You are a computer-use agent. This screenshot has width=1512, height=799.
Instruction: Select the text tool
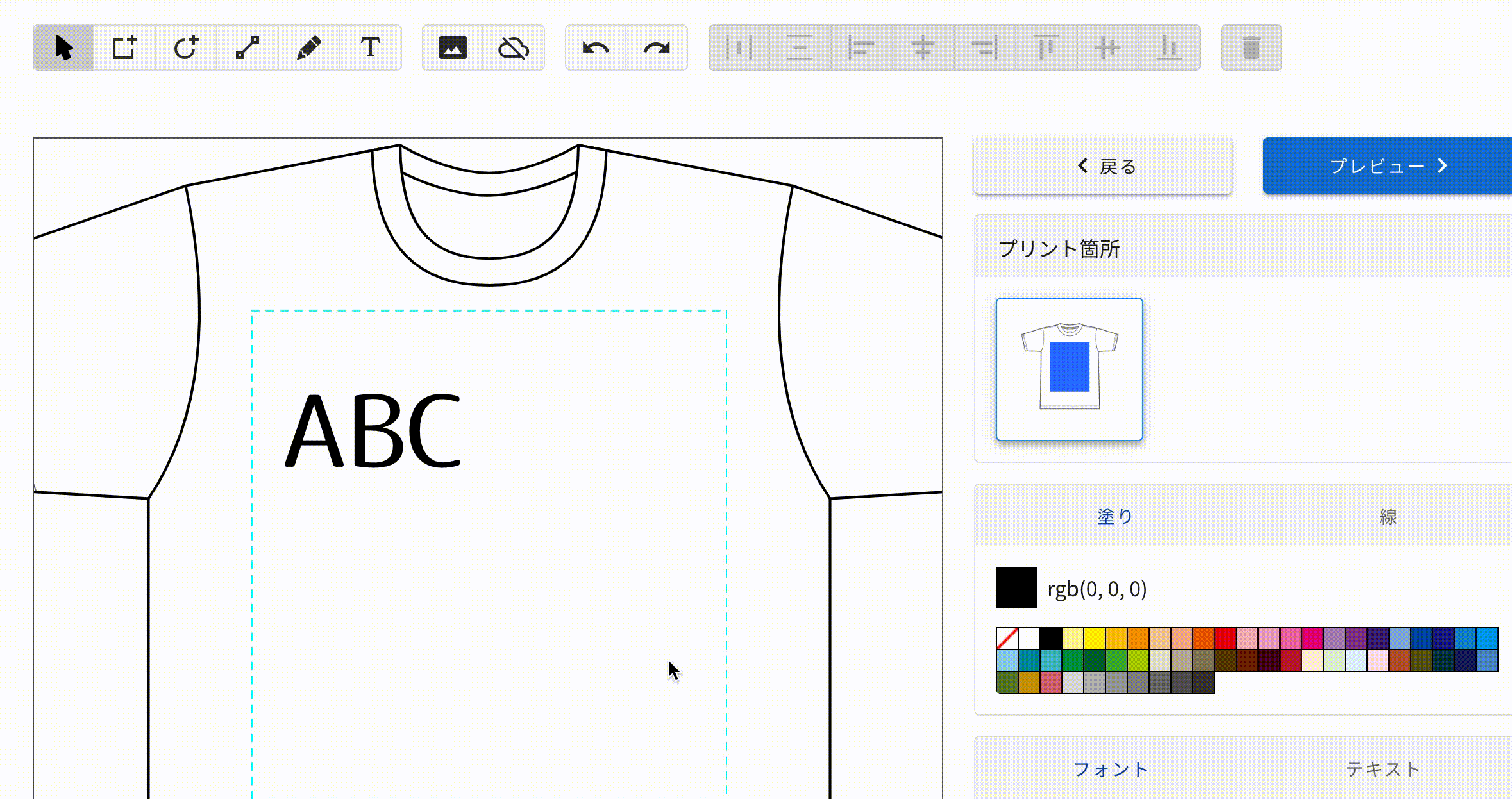click(x=370, y=47)
